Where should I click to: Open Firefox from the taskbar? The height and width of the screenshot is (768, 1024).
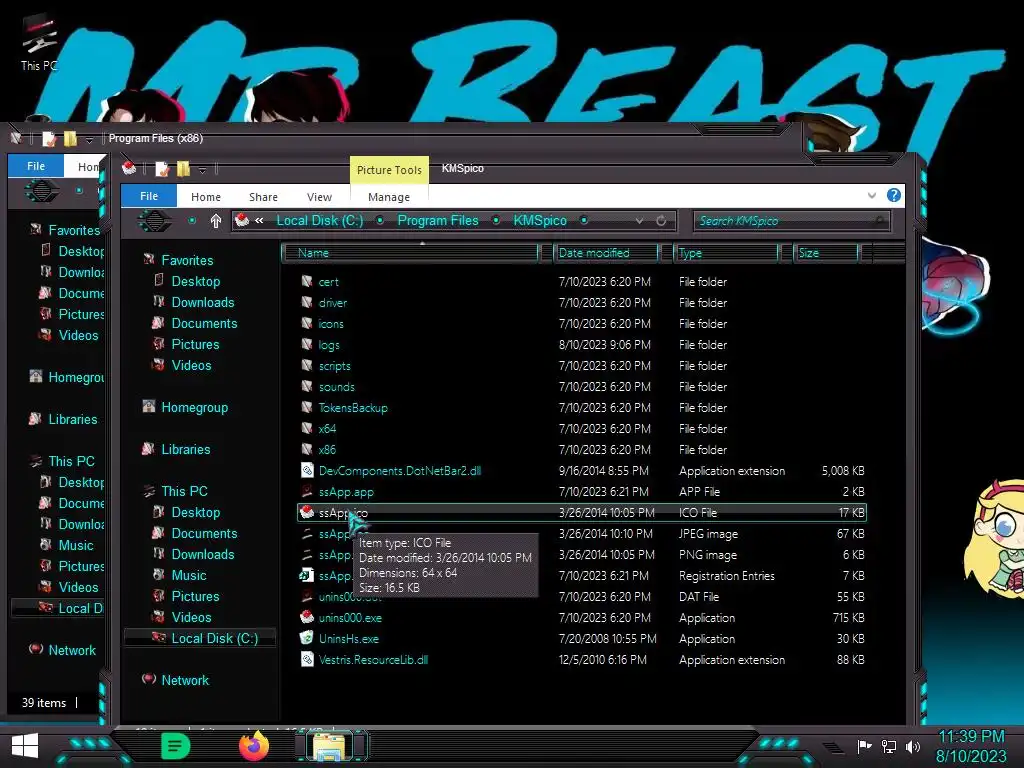pyautogui.click(x=254, y=746)
